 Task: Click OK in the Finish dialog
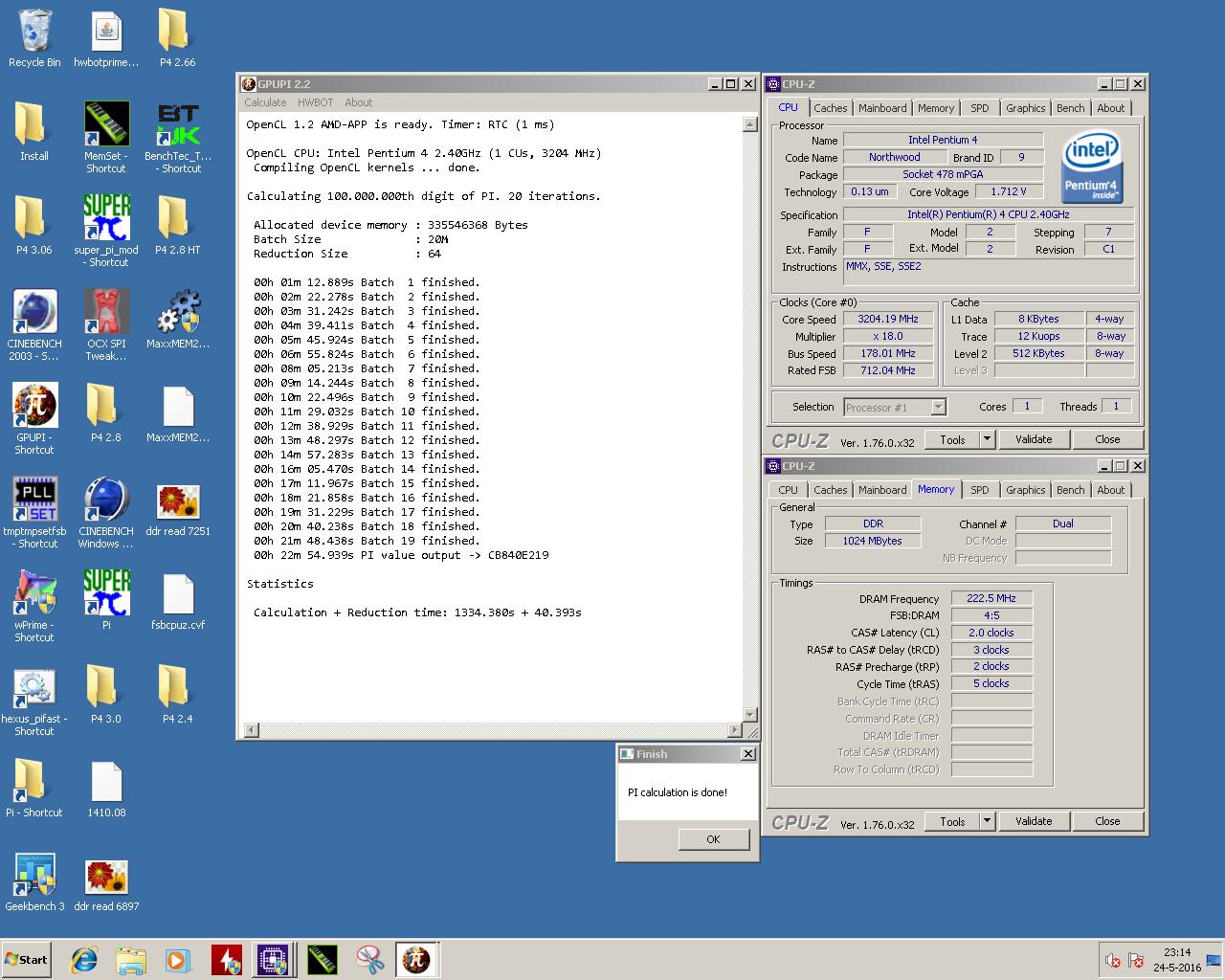point(713,839)
